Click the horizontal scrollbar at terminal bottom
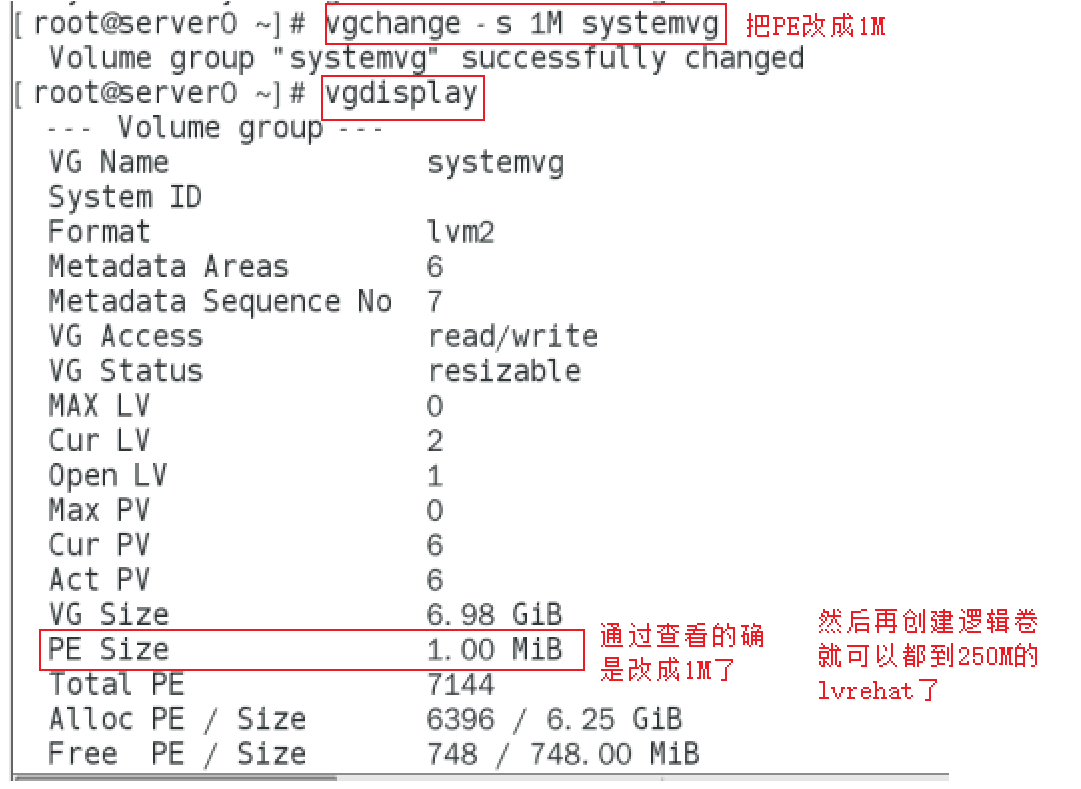The height and width of the screenshot is (789, 1081). pos(175,777)
